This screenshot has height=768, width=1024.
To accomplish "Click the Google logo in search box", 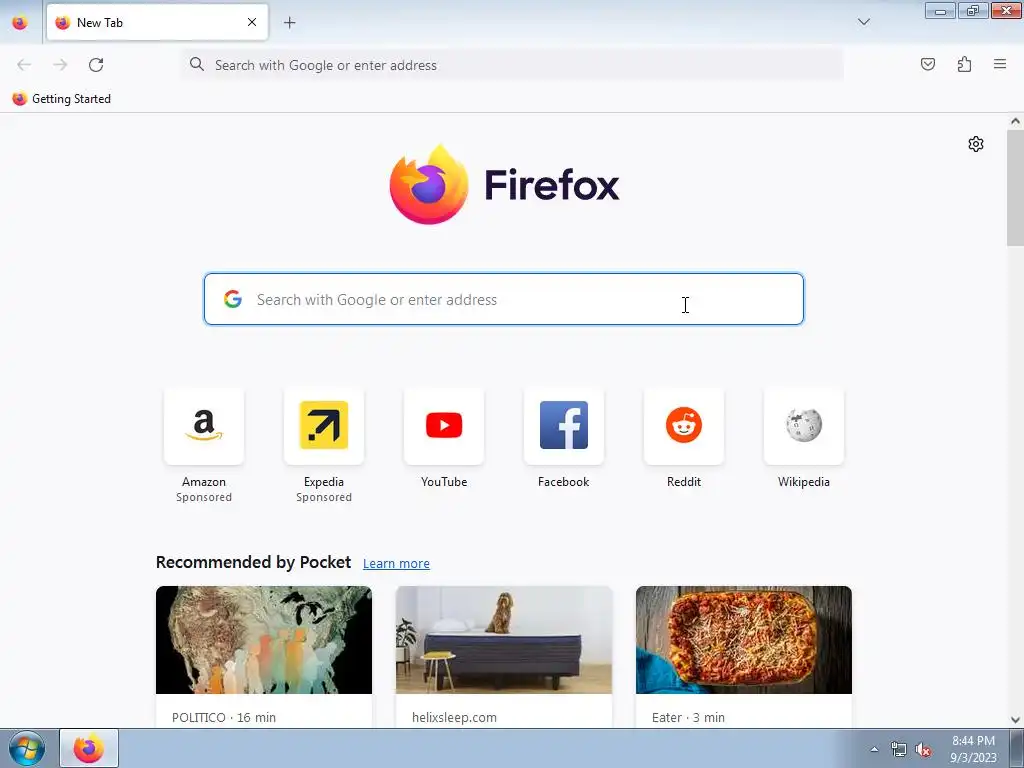I will click(x=233, y=299).
